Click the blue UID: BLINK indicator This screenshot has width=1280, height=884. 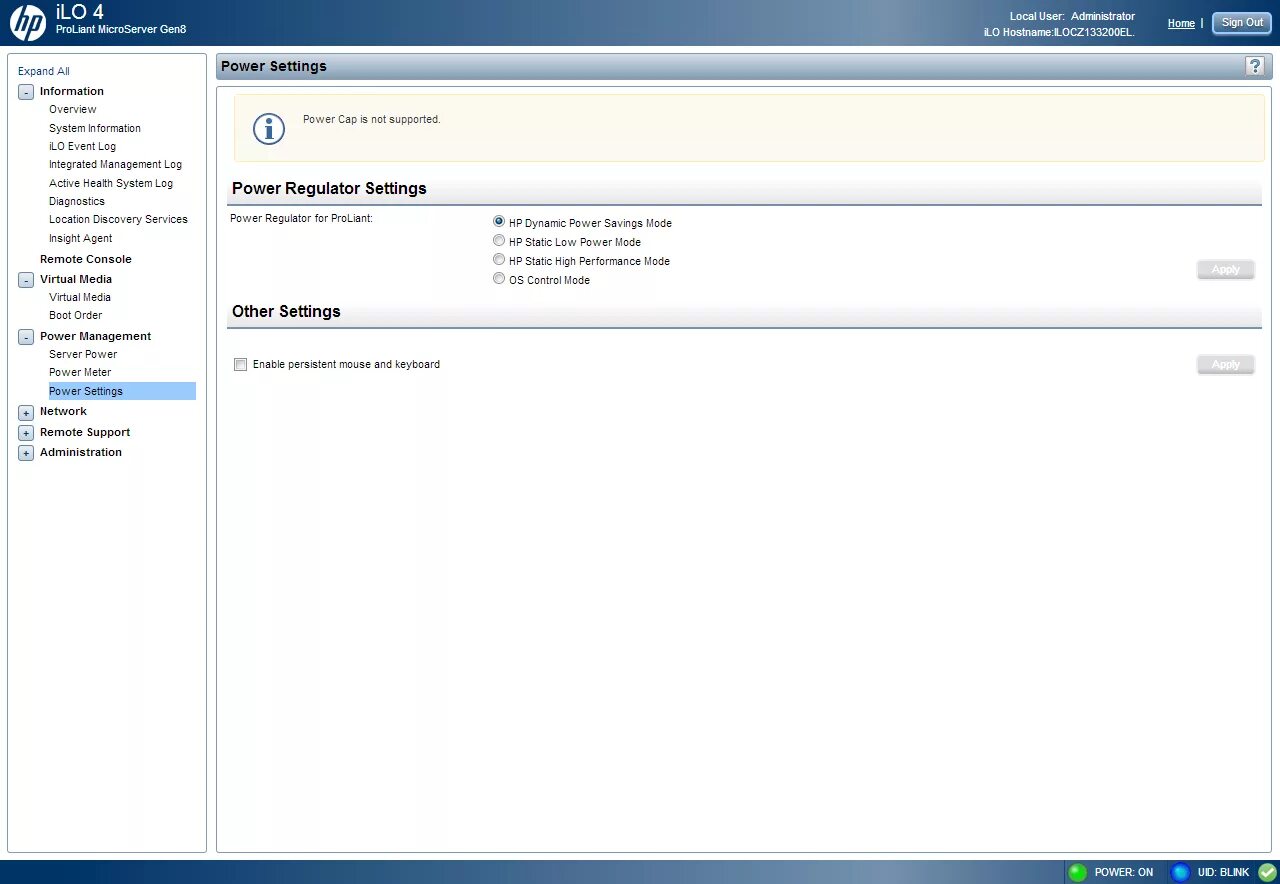1181,872
